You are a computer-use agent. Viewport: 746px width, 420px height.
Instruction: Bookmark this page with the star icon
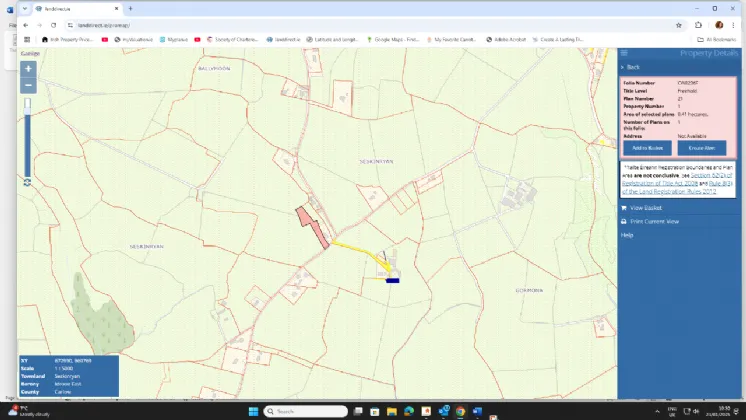(679, 25)
